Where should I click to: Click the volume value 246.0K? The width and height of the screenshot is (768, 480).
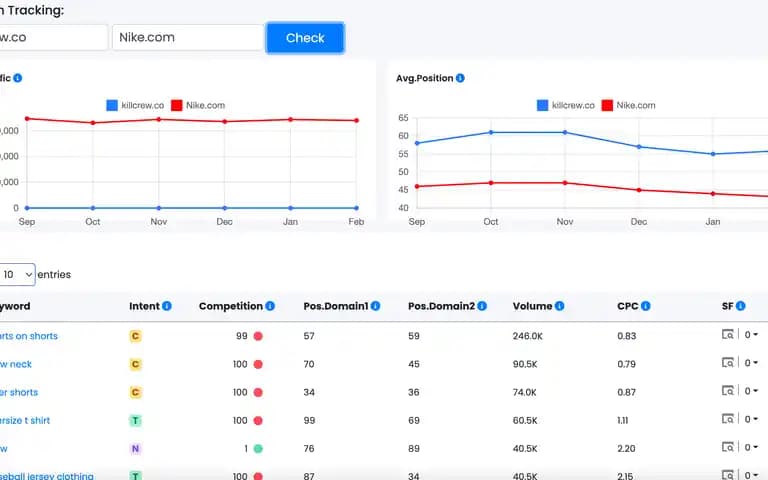point(528,336)
